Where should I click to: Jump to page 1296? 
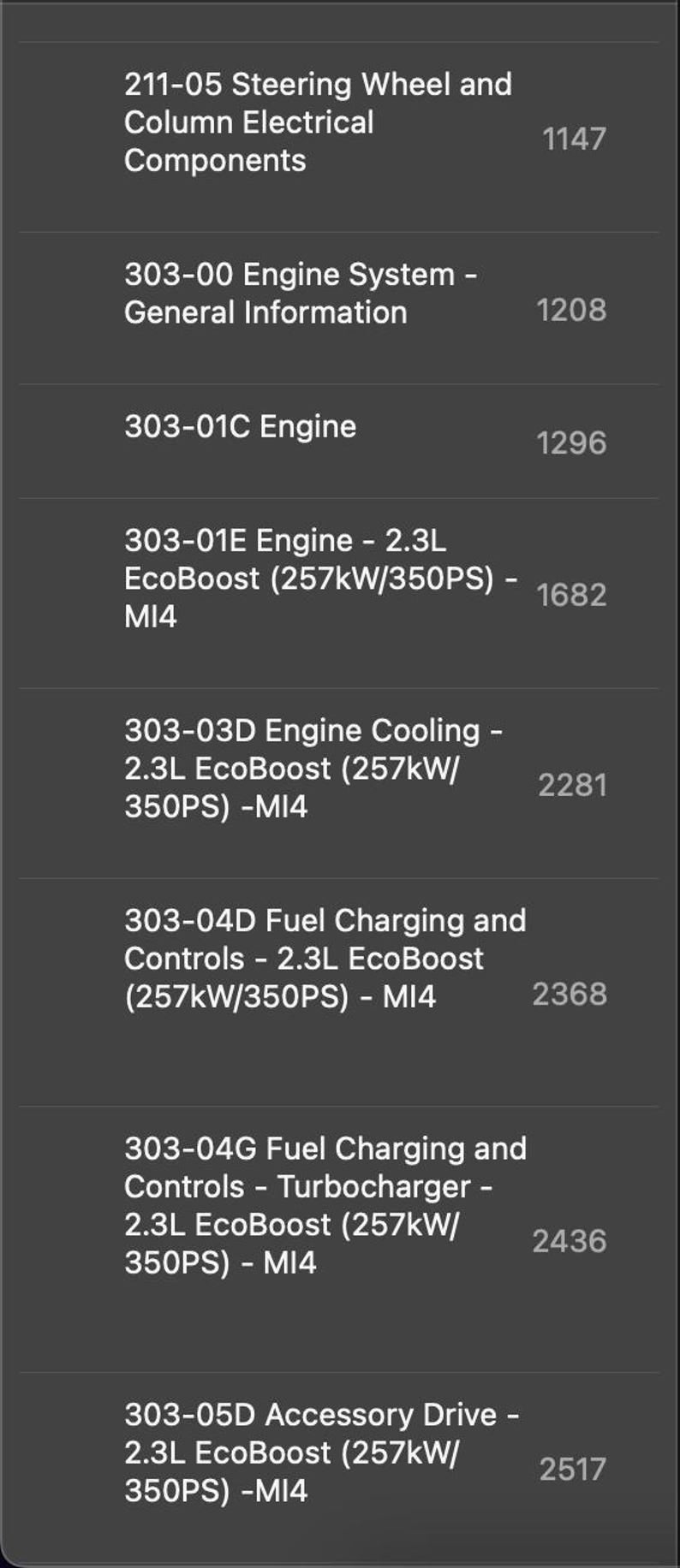click(x=571, y=442)
